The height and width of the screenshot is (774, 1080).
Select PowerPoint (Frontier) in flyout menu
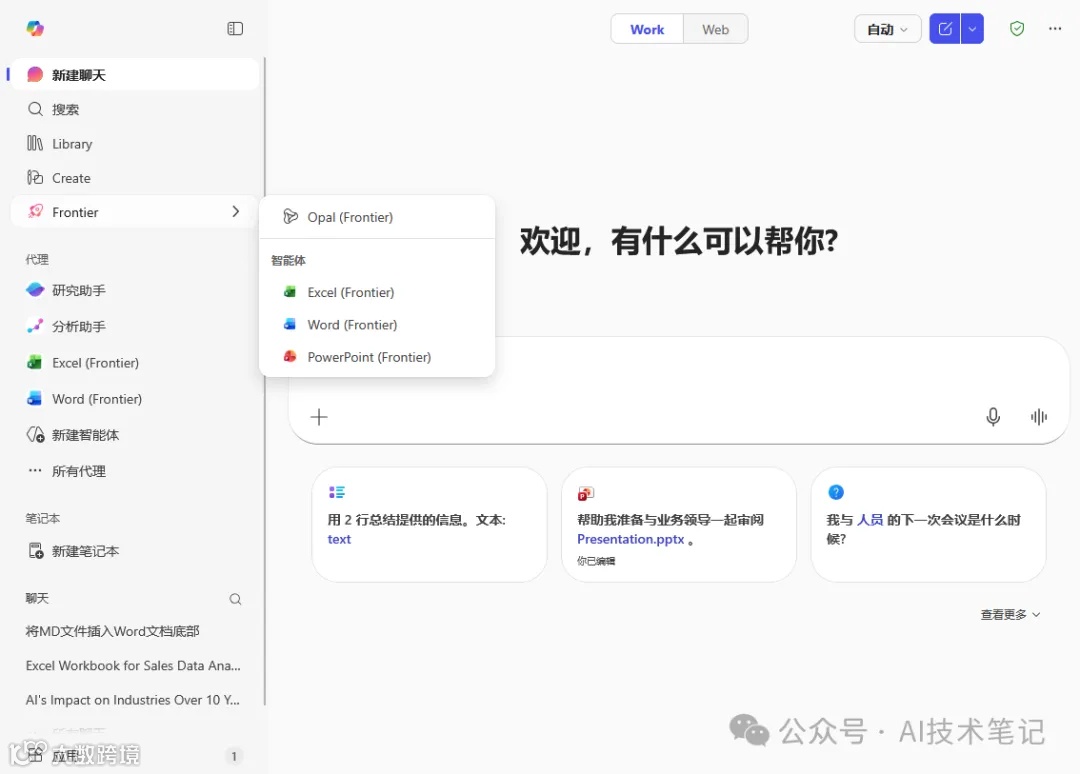click(x=377, y=357)
